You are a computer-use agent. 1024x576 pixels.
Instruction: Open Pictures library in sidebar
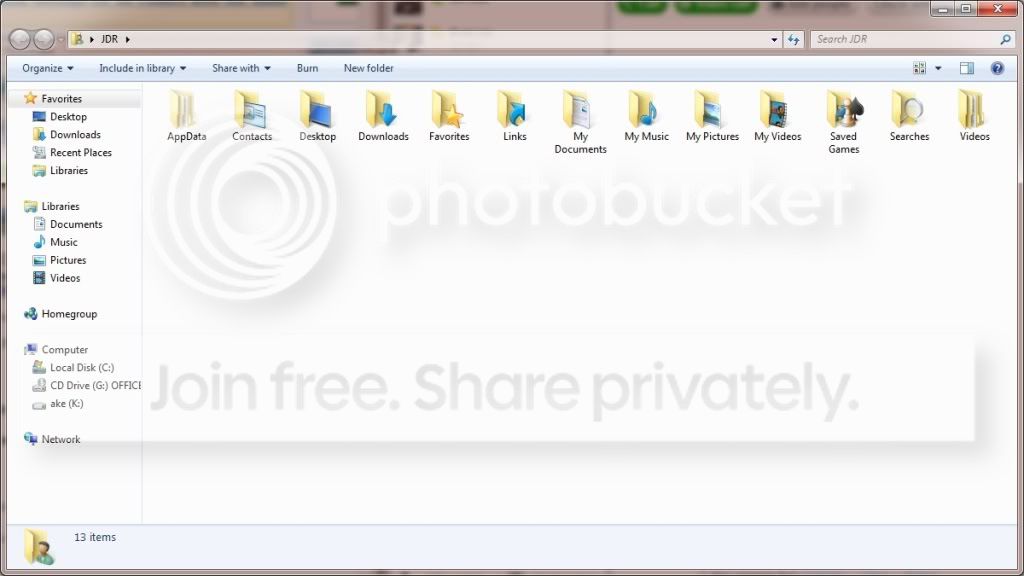[x=68, y=260]
